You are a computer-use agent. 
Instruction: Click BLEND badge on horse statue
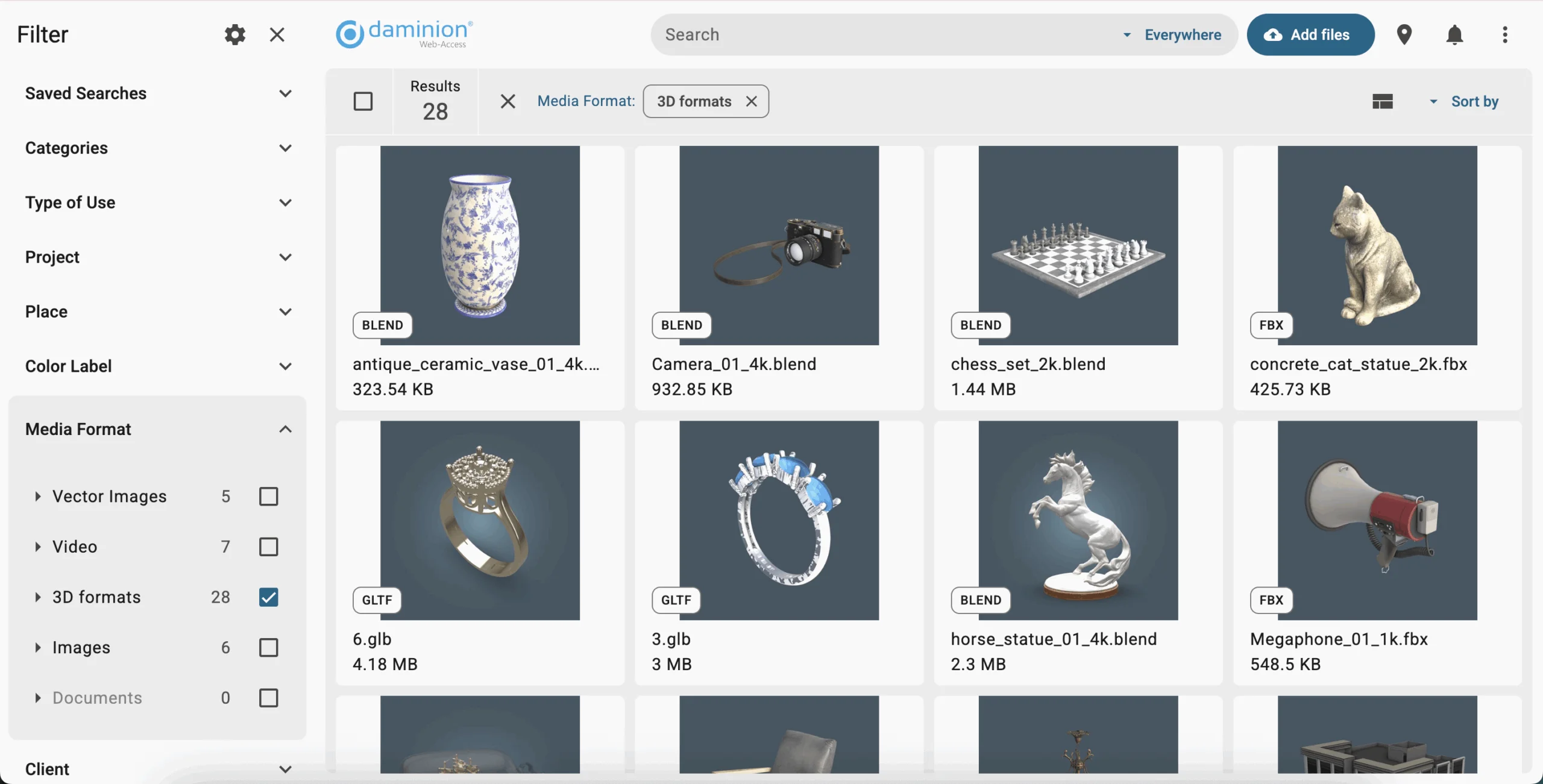[x=981, y=600]
